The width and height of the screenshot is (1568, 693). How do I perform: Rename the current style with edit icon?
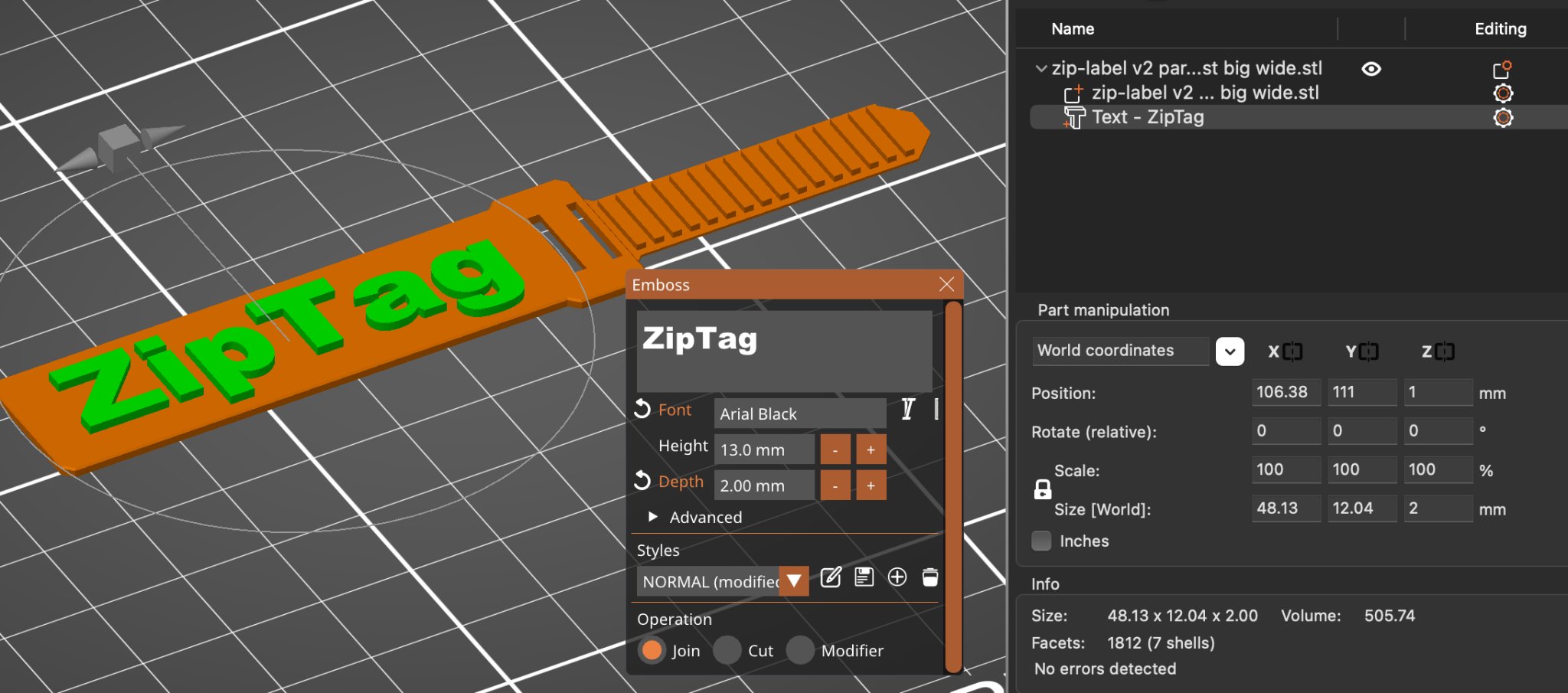[x=831, y=577]
